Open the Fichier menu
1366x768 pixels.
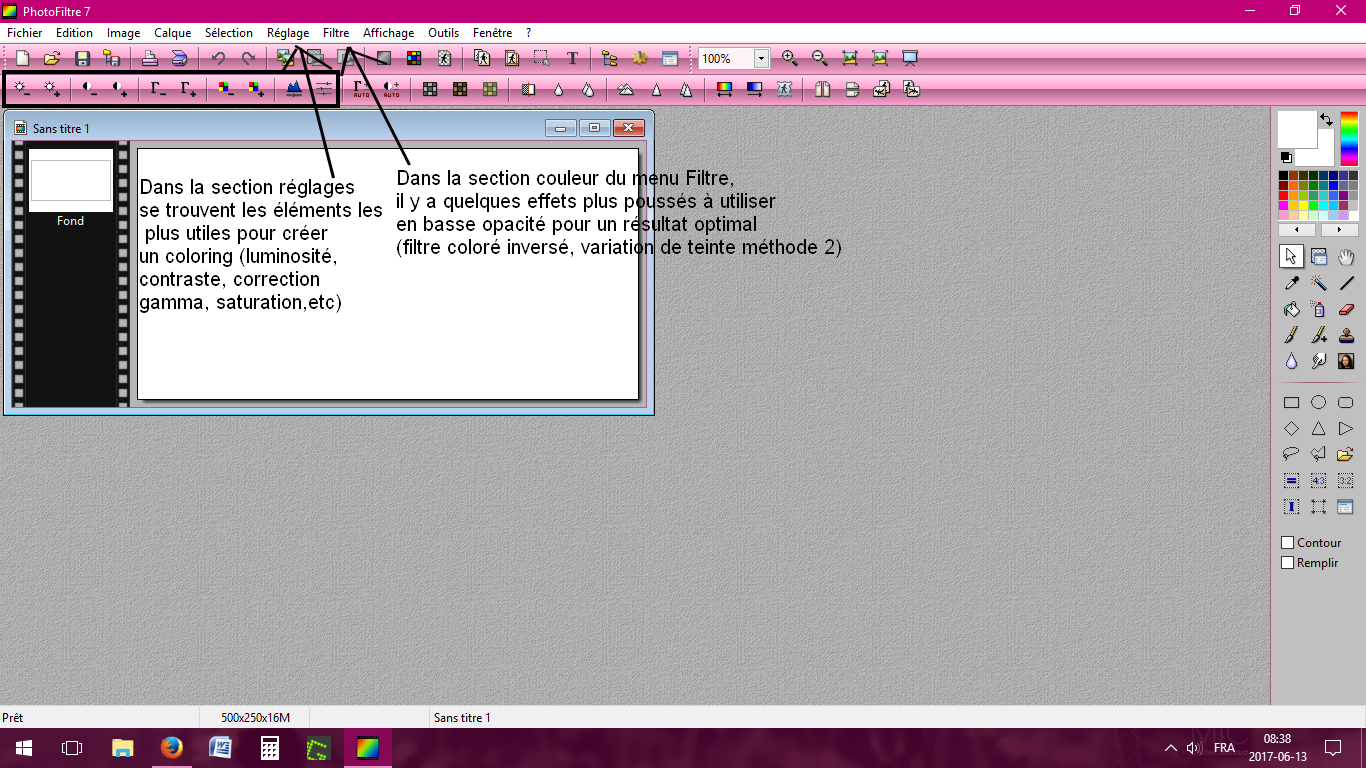[x=25, y=33]
